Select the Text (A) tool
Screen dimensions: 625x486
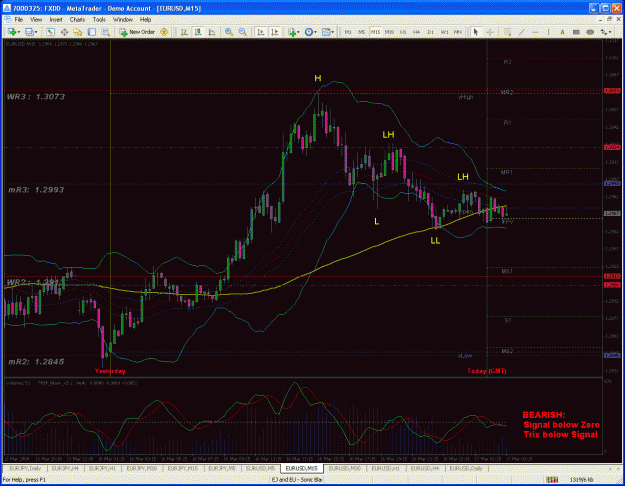tap(562, 32)
